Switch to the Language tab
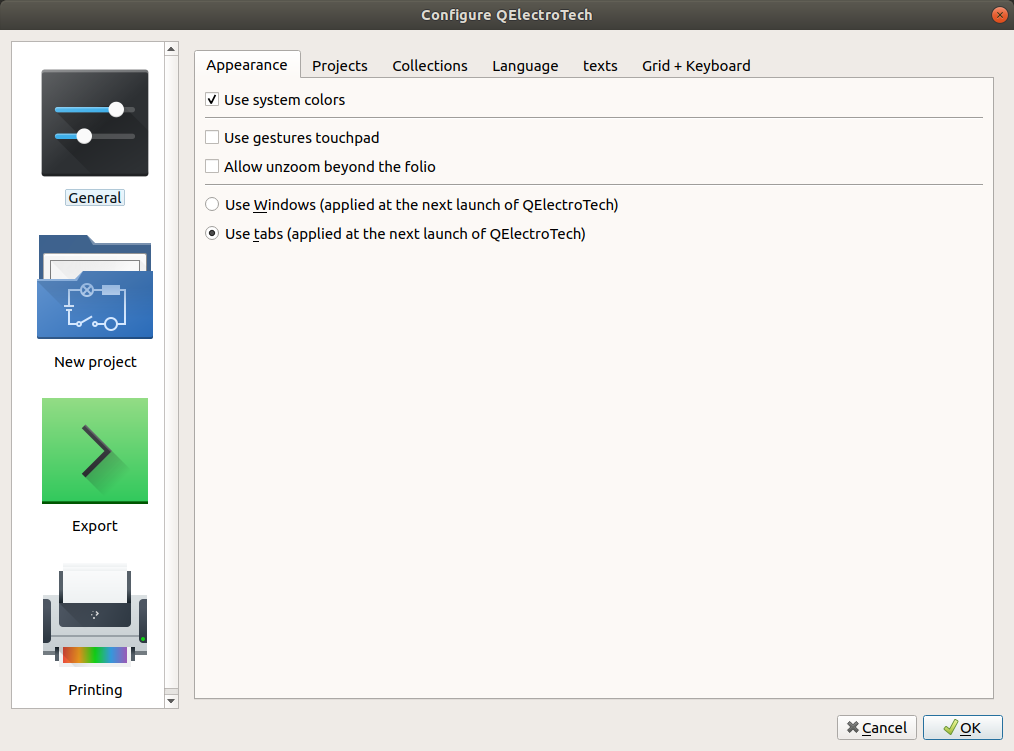1014x751 pixels. (525, 65)
